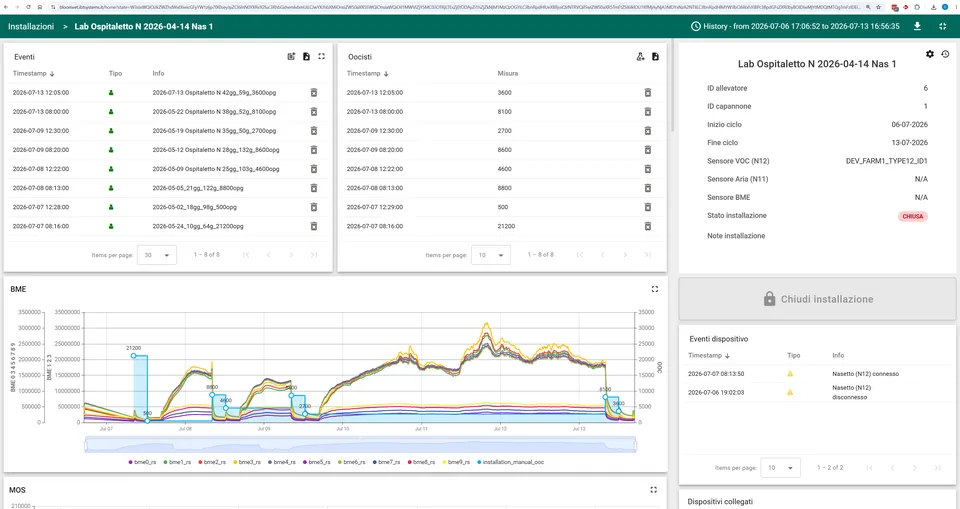Bookmark page star icon in address bar
The width and height of the screenshot is (960, 509).
pyautogui.click(x=879, y=7)
